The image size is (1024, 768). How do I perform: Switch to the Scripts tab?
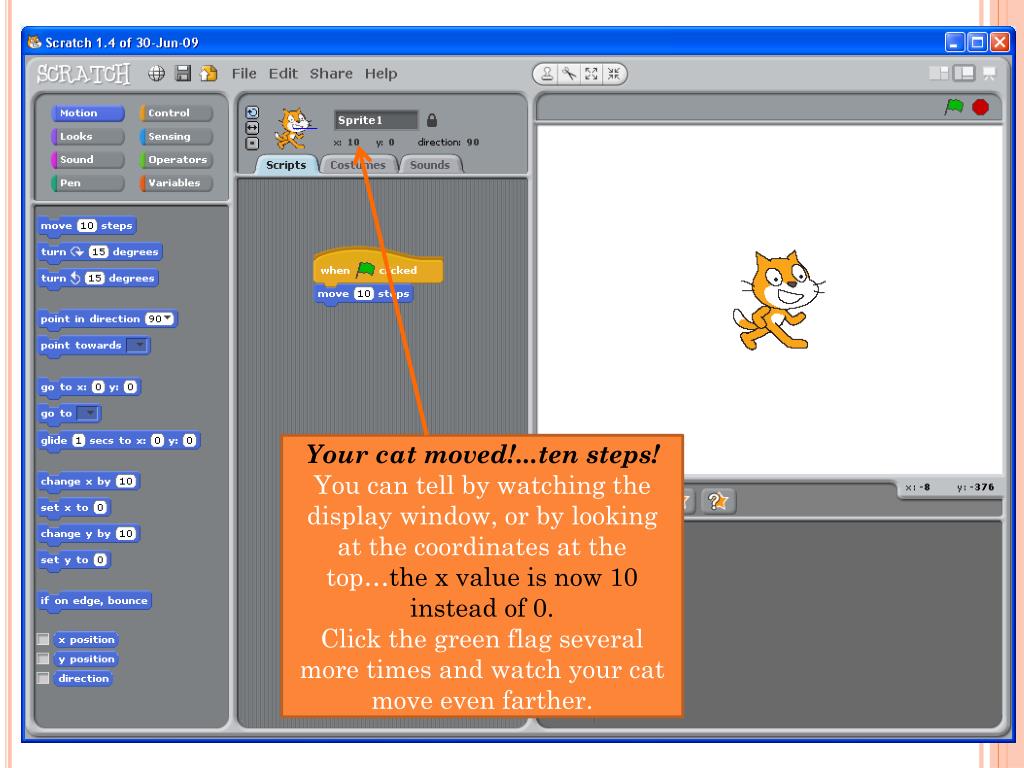click(286, 165)
